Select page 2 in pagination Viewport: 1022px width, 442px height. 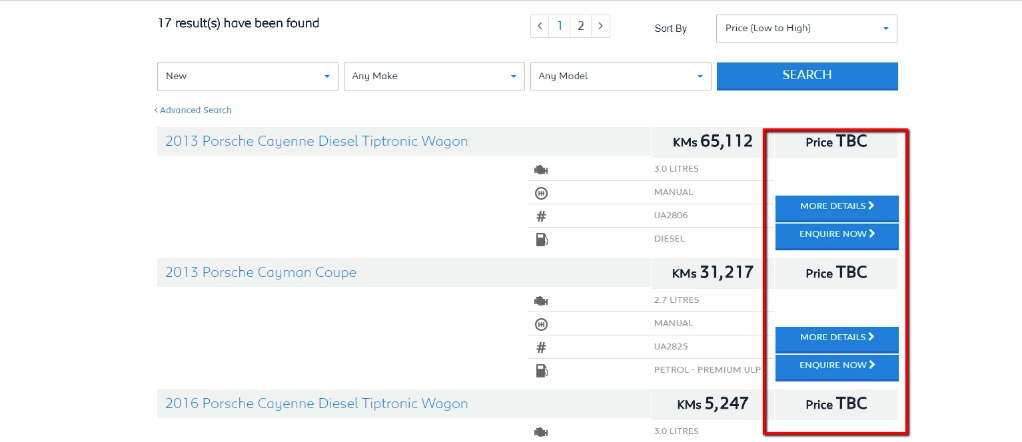(580, 27)
